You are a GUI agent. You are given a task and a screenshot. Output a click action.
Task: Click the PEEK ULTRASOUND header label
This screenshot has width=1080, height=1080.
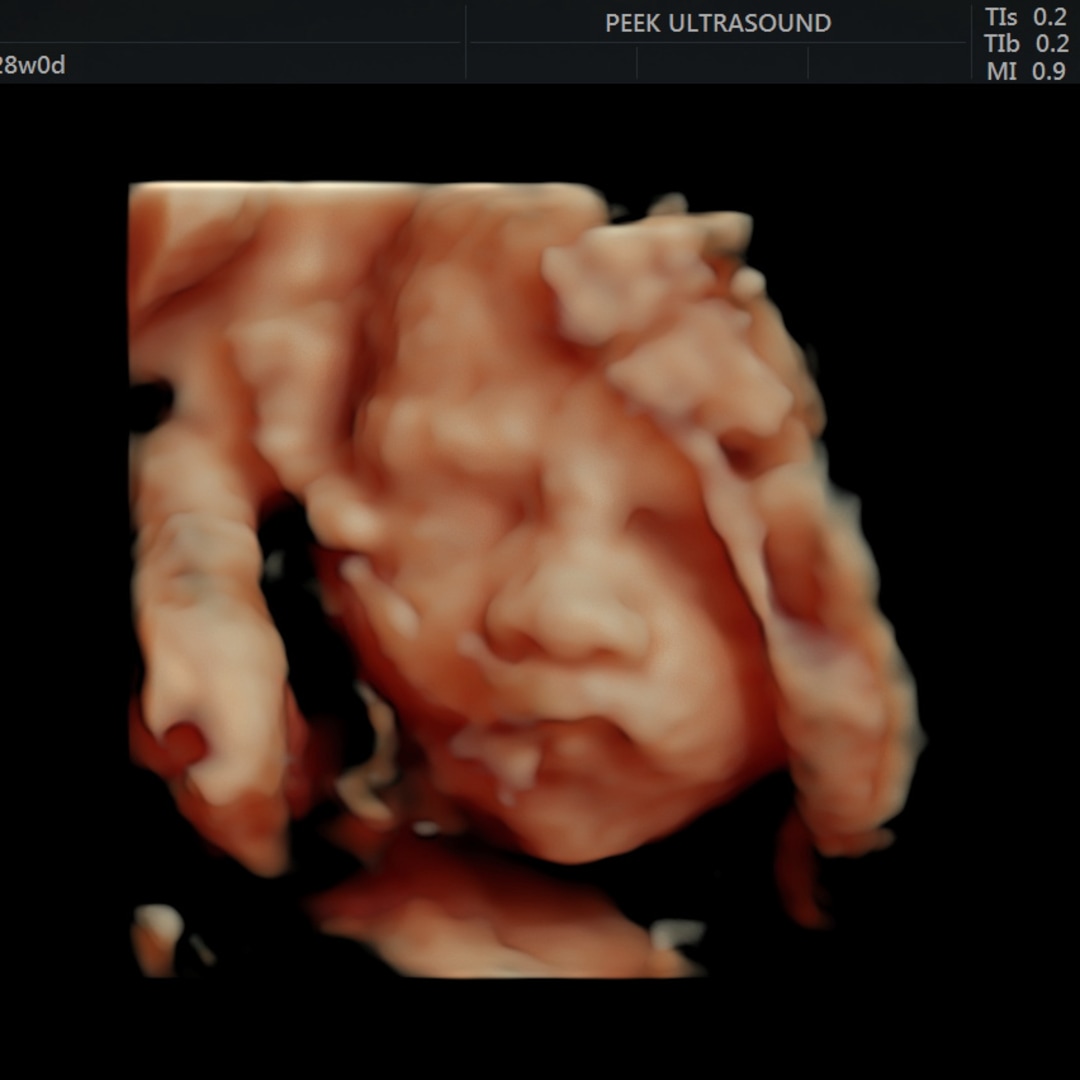[x=717, y=23]
